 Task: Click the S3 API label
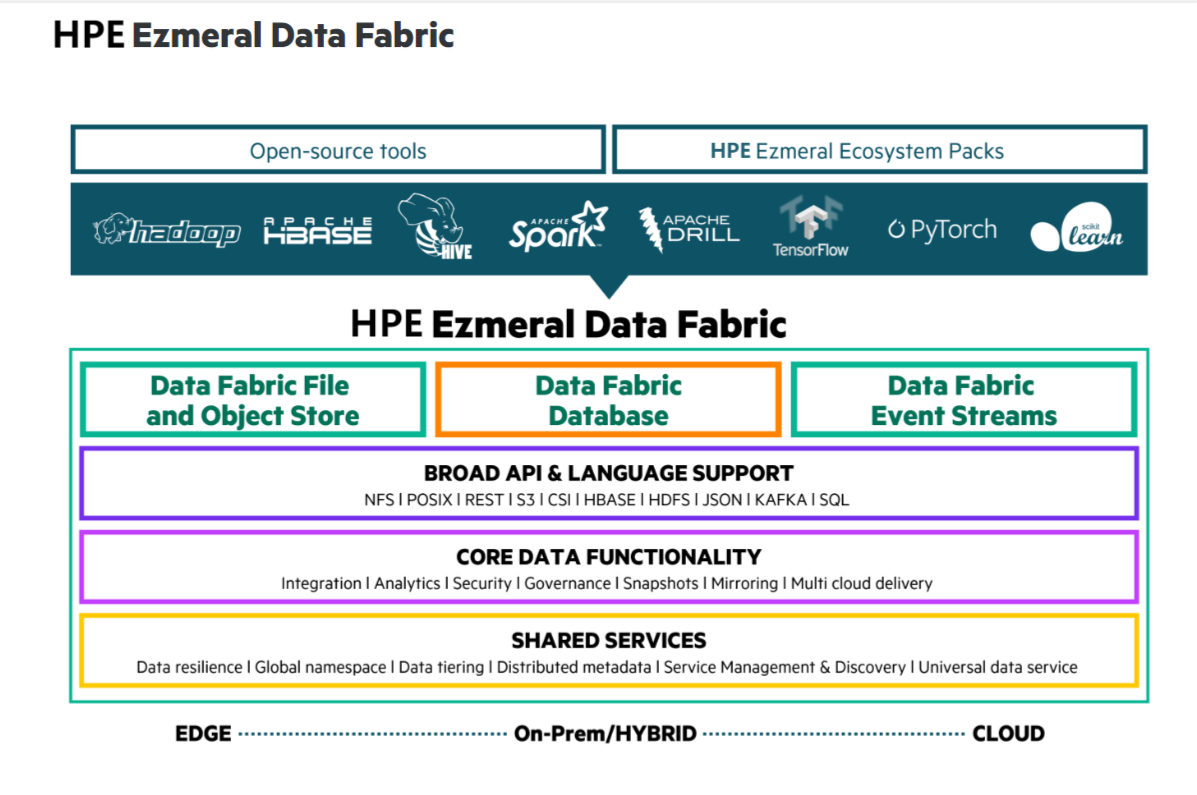525,499
